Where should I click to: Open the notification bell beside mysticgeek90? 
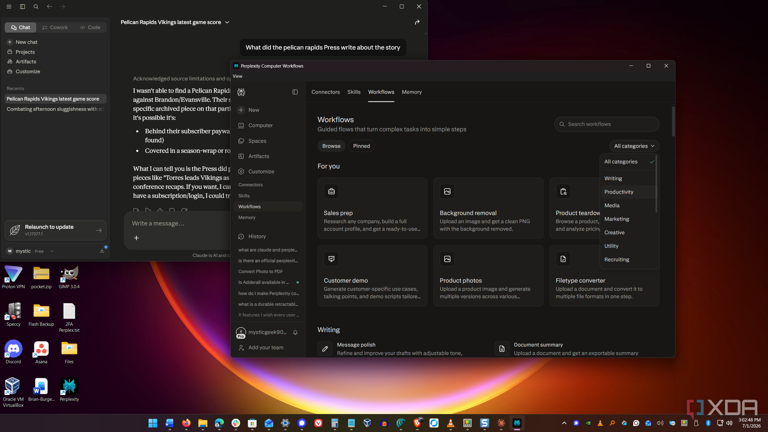(x=295, y=332)
